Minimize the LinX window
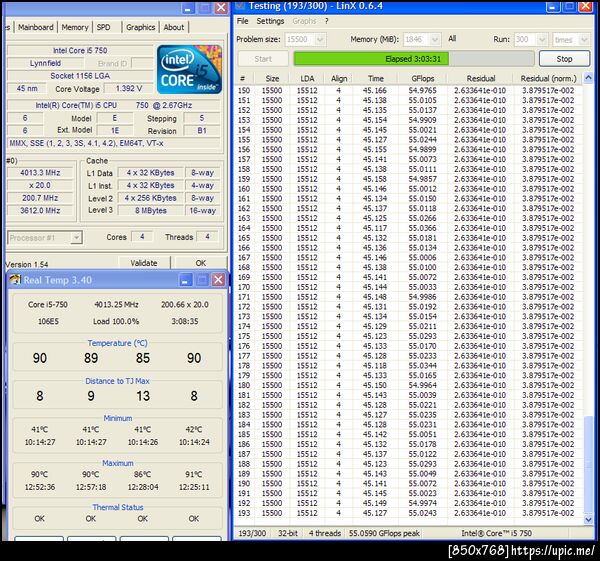600x561 pixels. click(553, 6)
